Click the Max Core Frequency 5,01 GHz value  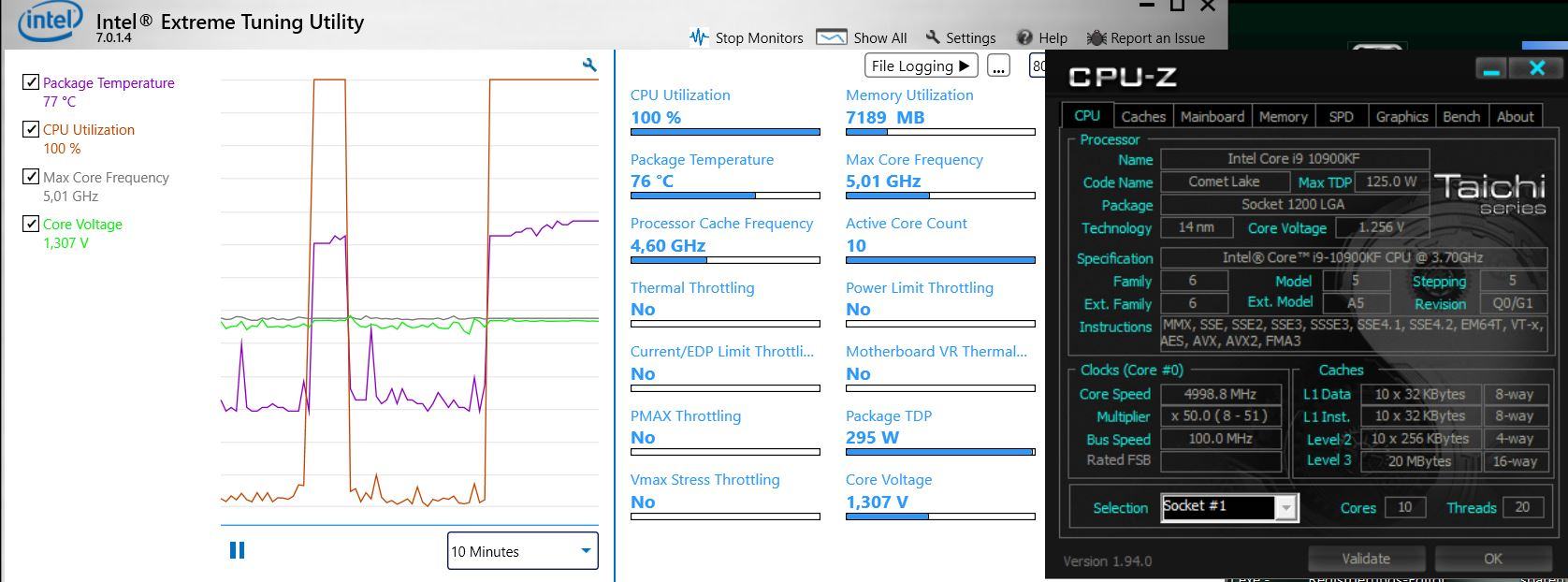coord(883,182)
